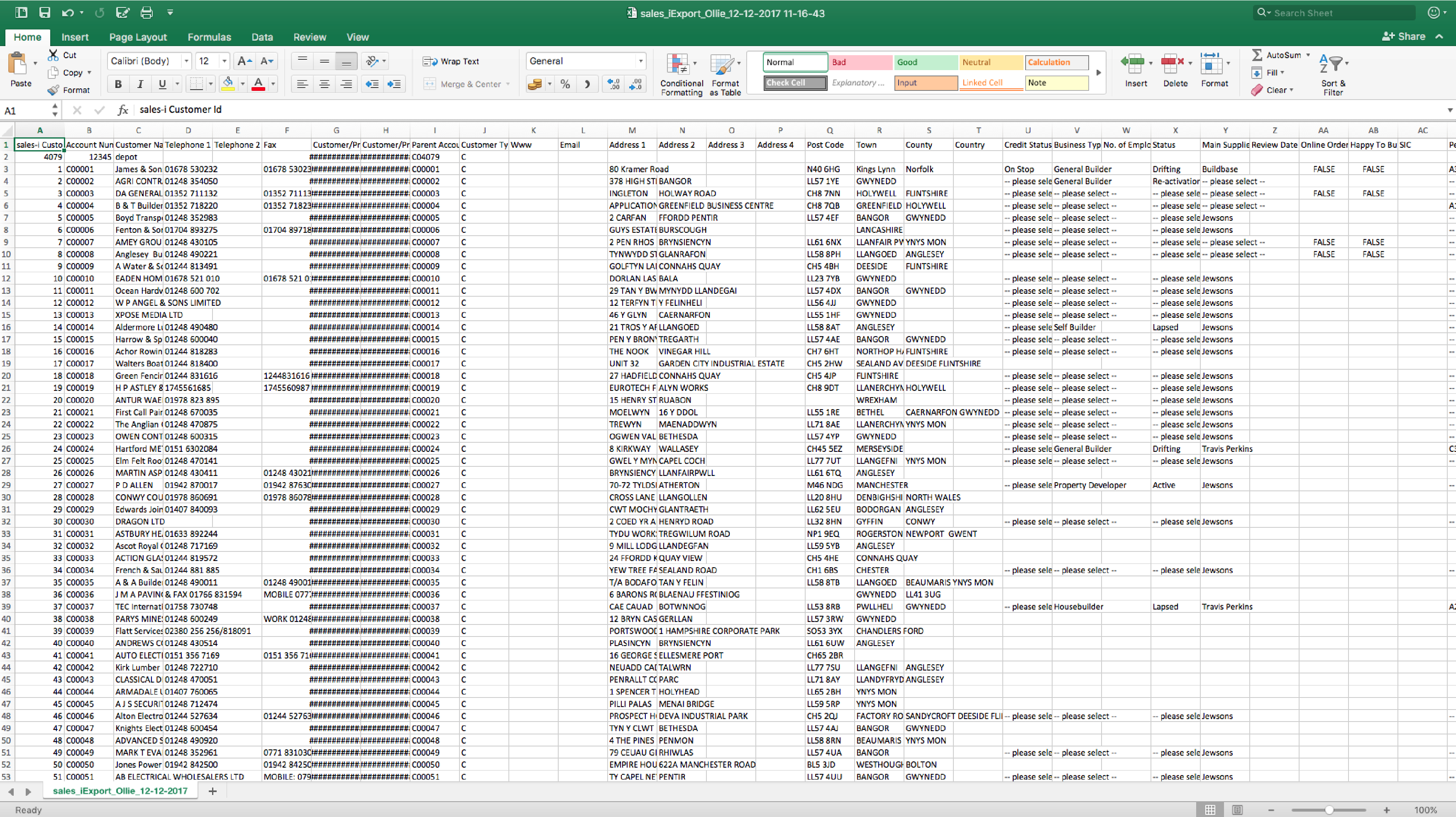Image resolution: width=1456 pixels, height=817 pixels.
Task: Expand the Merge & Center dropdown arrow
Action: pos(508,84)
